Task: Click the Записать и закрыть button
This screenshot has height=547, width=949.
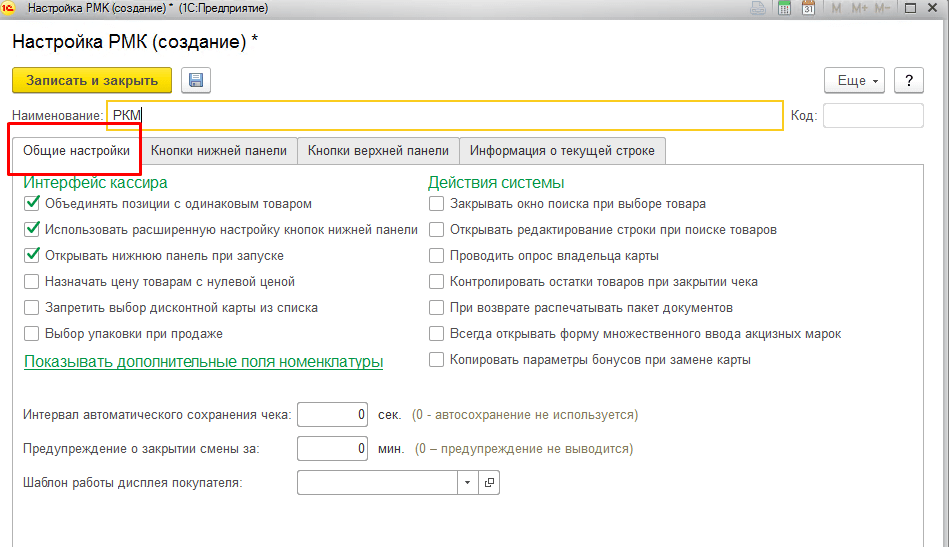Action: point(92,80)
